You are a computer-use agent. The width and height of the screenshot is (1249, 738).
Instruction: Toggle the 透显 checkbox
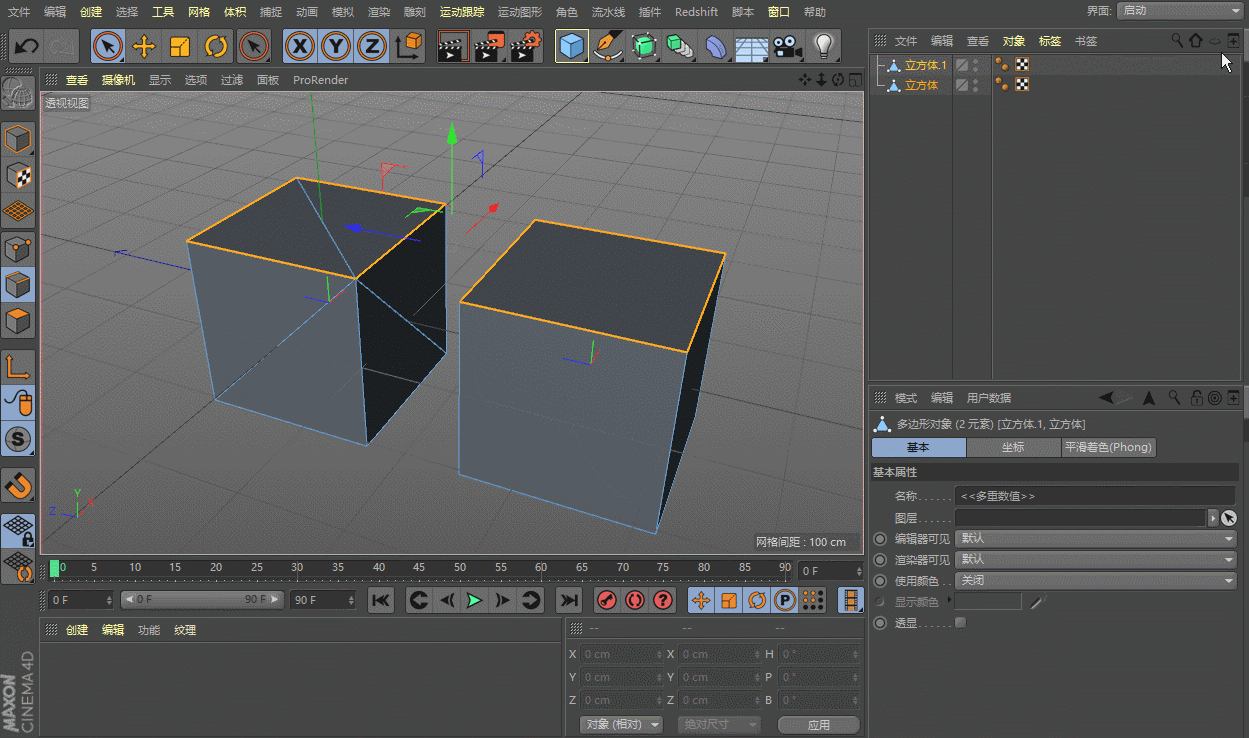click(x=961, y=622)
